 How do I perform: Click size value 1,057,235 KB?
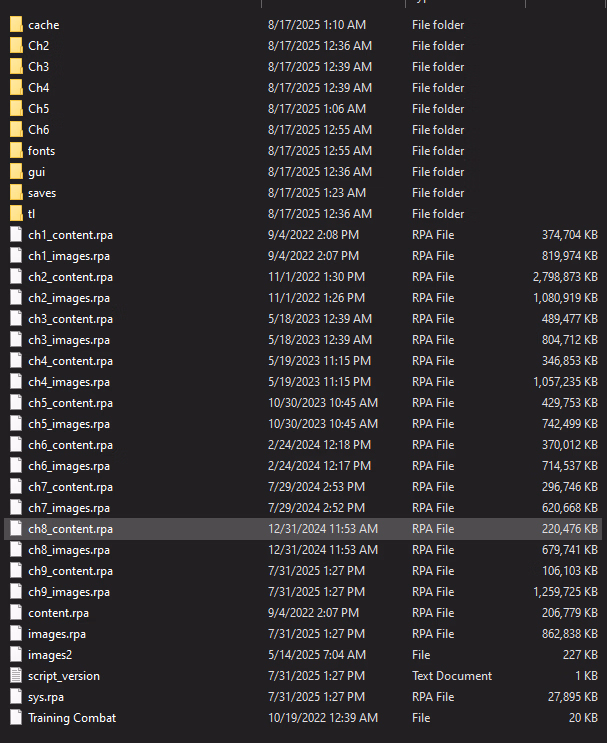click(565, 382)
